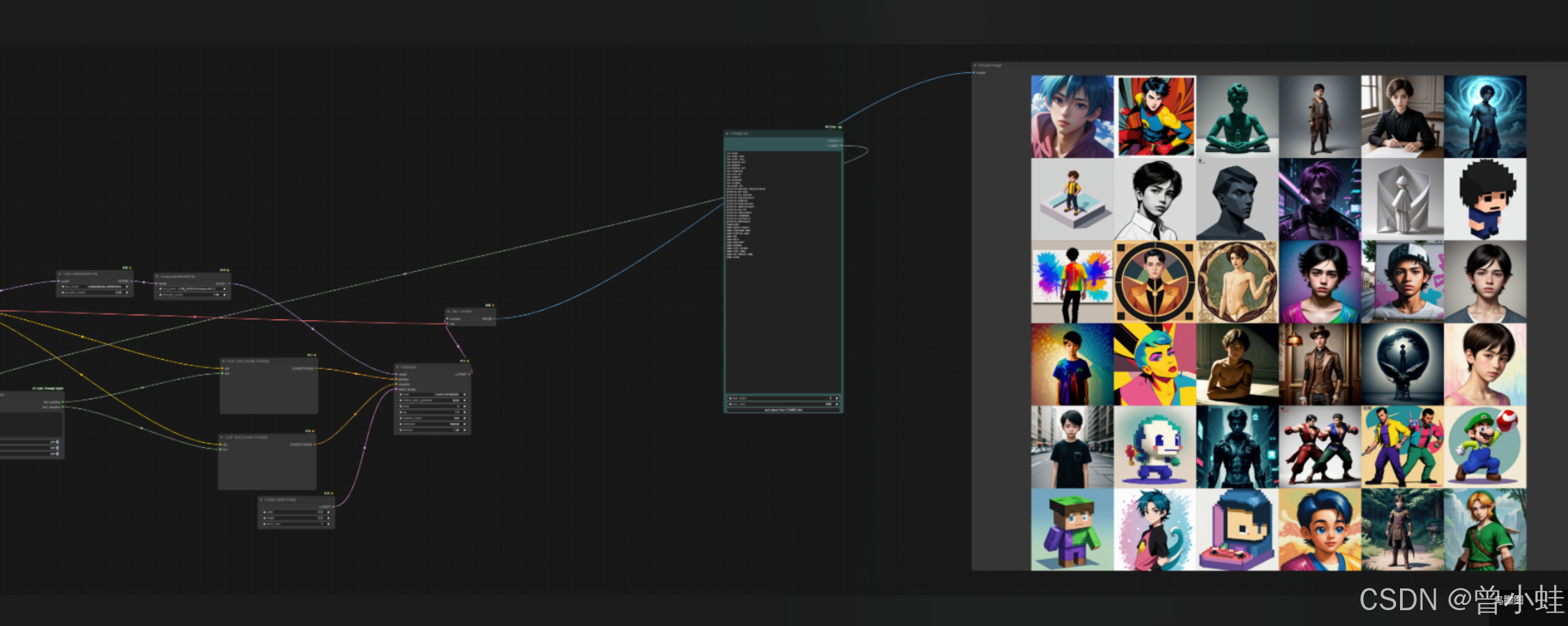Click the lower CLIP Text Encode collapse dot

click(222, 437)
